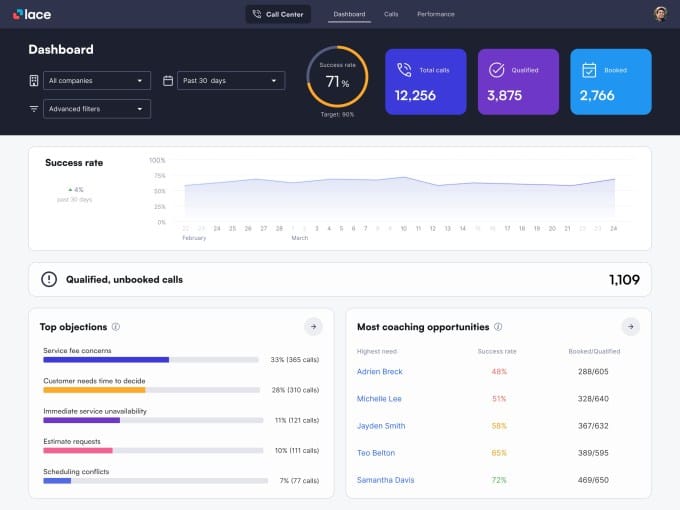Open Adrien Breck's profile link
Viewport: 680px width, 510px height.
pyautogui.click(x=379, y=372)
